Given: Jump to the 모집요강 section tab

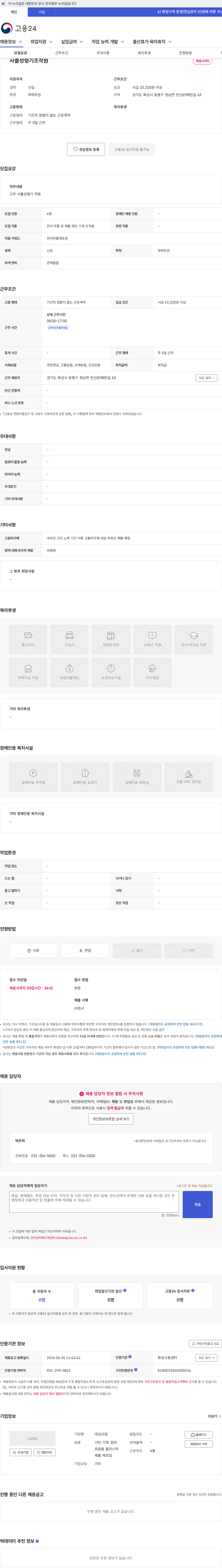Looking at the screenshot, I should [21, 53].
